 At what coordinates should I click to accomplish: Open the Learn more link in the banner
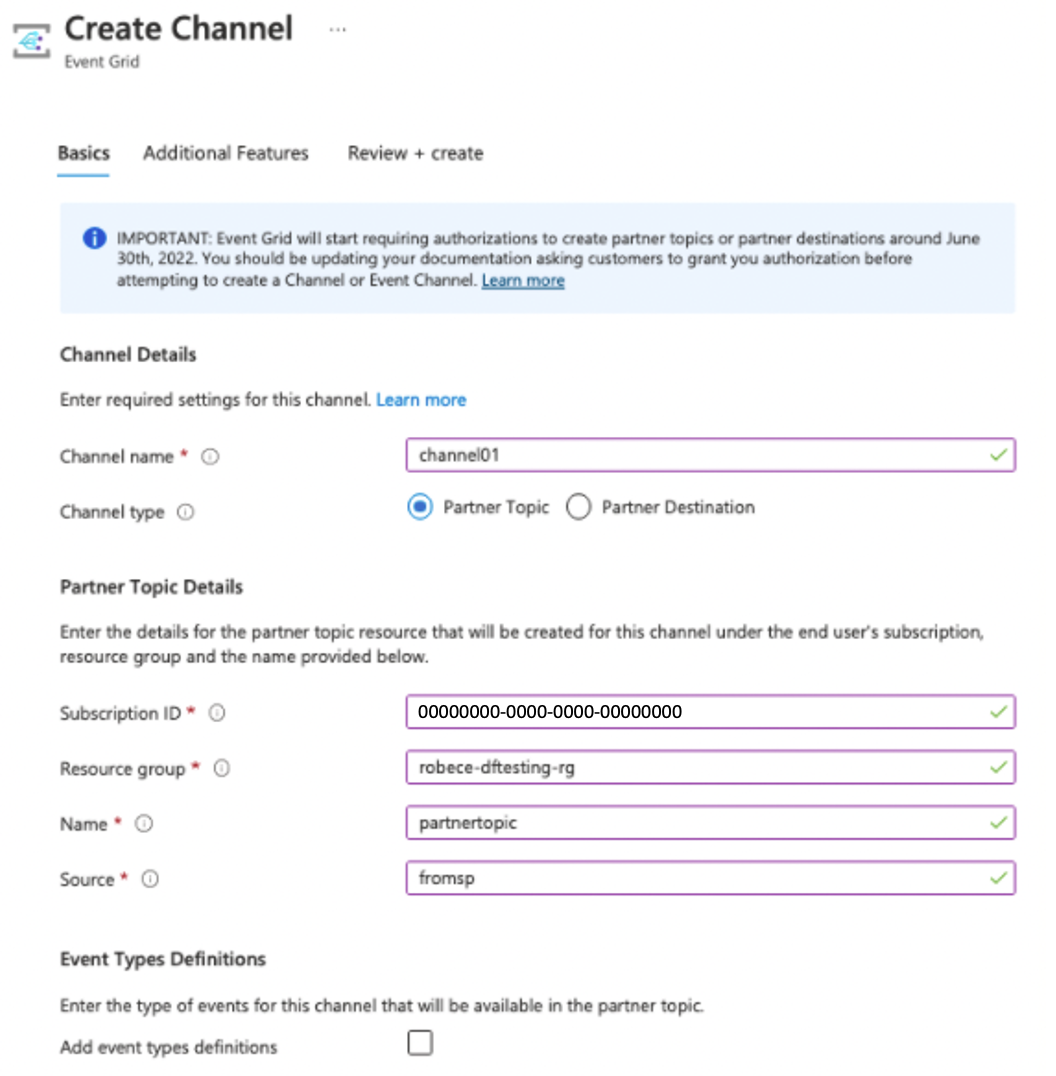(522, 280)
